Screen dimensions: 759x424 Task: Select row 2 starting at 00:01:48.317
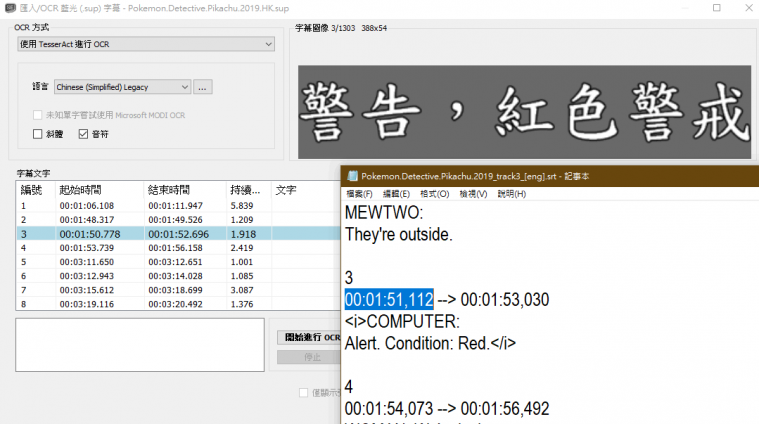click(x=178, y=220)
